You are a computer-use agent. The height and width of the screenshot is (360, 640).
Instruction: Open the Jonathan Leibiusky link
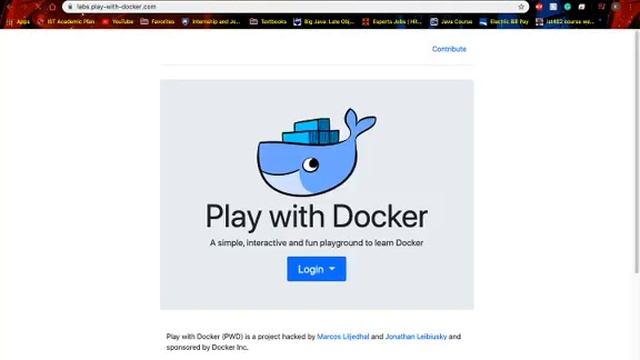[416, 337]
